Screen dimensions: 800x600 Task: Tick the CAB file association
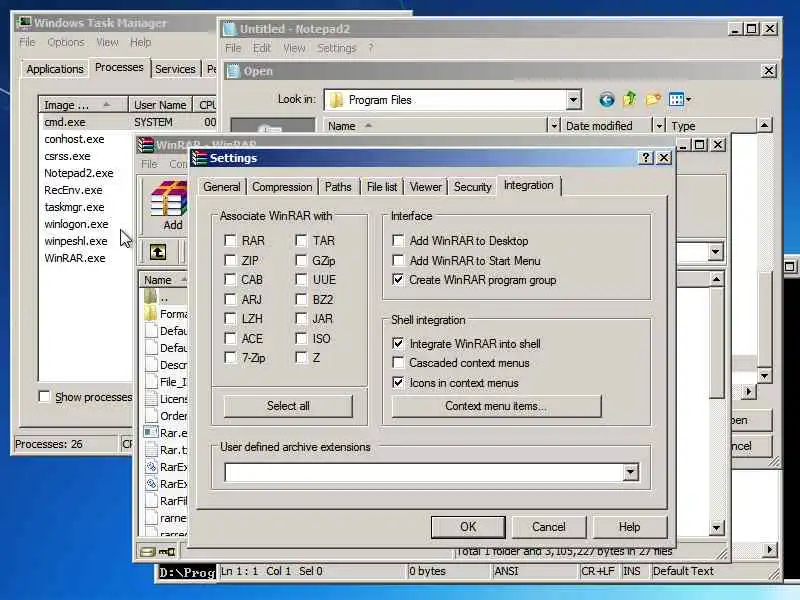(230, 280)
